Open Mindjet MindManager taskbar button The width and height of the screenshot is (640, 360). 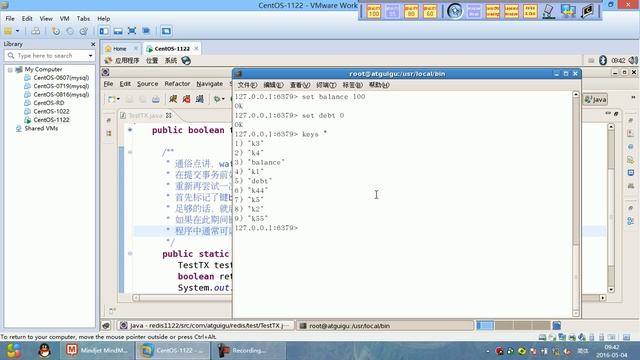tap(98, 351)
